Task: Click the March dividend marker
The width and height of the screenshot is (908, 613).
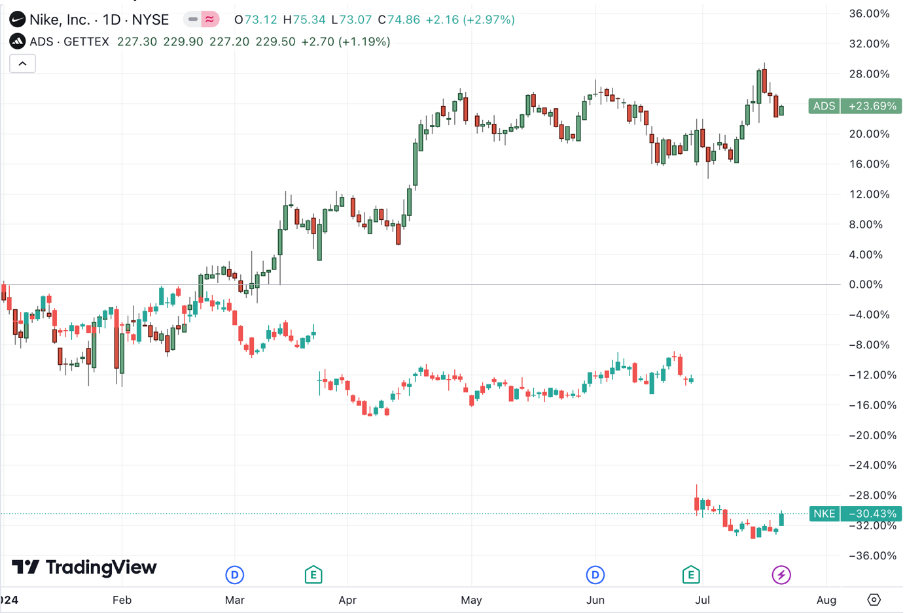Action: coord(235,574)
